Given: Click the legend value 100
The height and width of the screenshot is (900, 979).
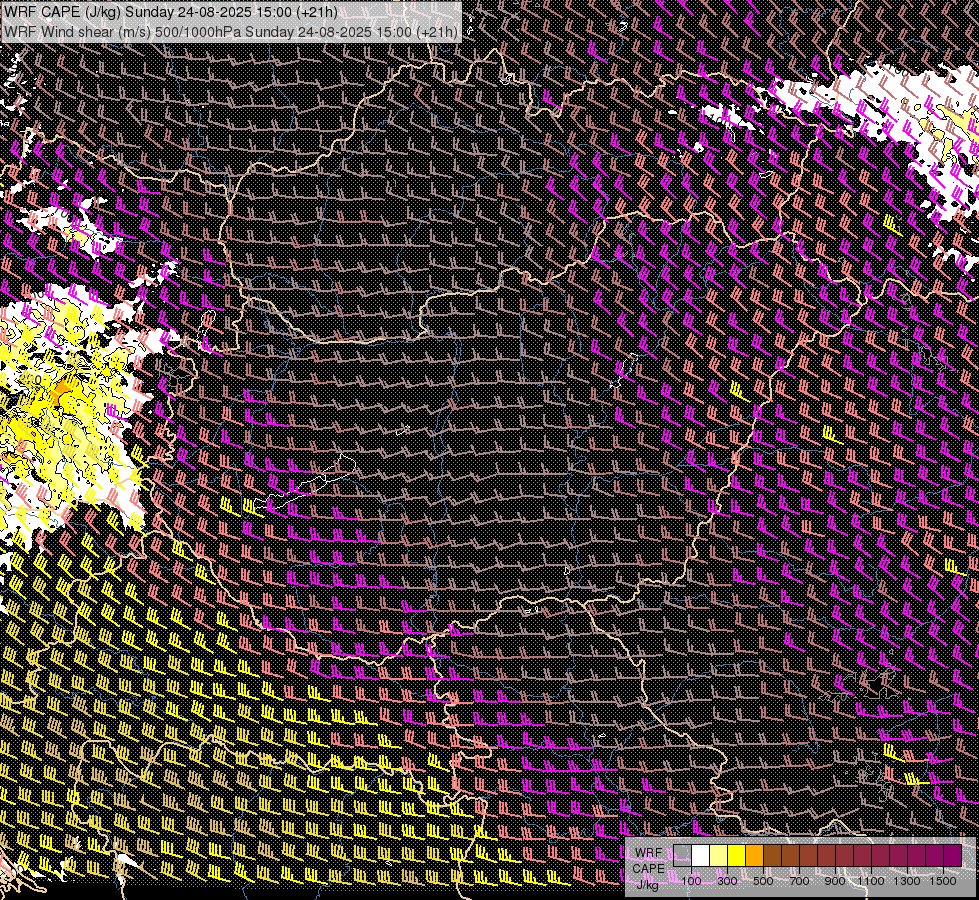Looking at the screenshot, I should (692, 881).
